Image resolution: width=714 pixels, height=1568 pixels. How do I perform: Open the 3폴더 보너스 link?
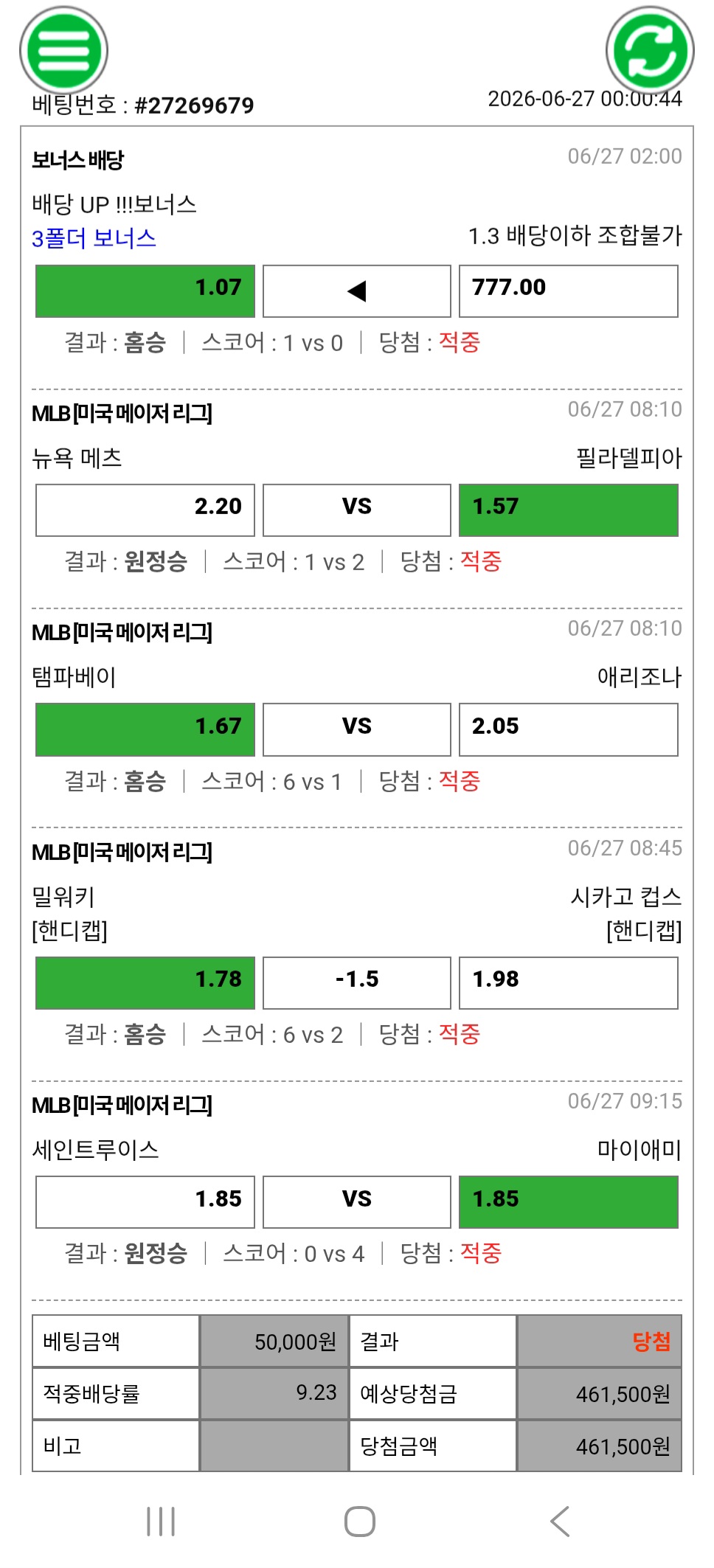coord(94,238)
